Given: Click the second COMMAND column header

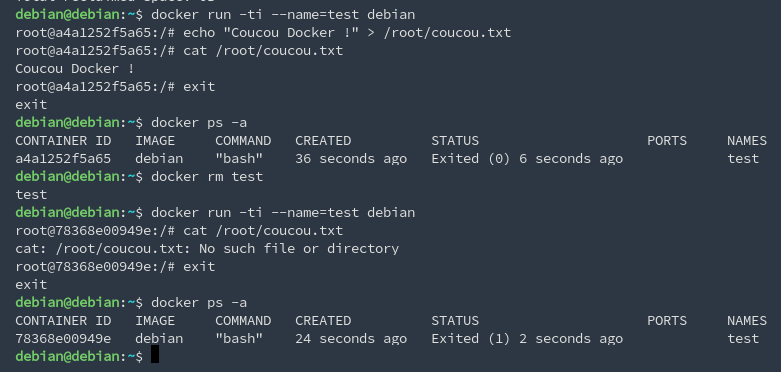Looking at the screenshot, I should [243, 321].
